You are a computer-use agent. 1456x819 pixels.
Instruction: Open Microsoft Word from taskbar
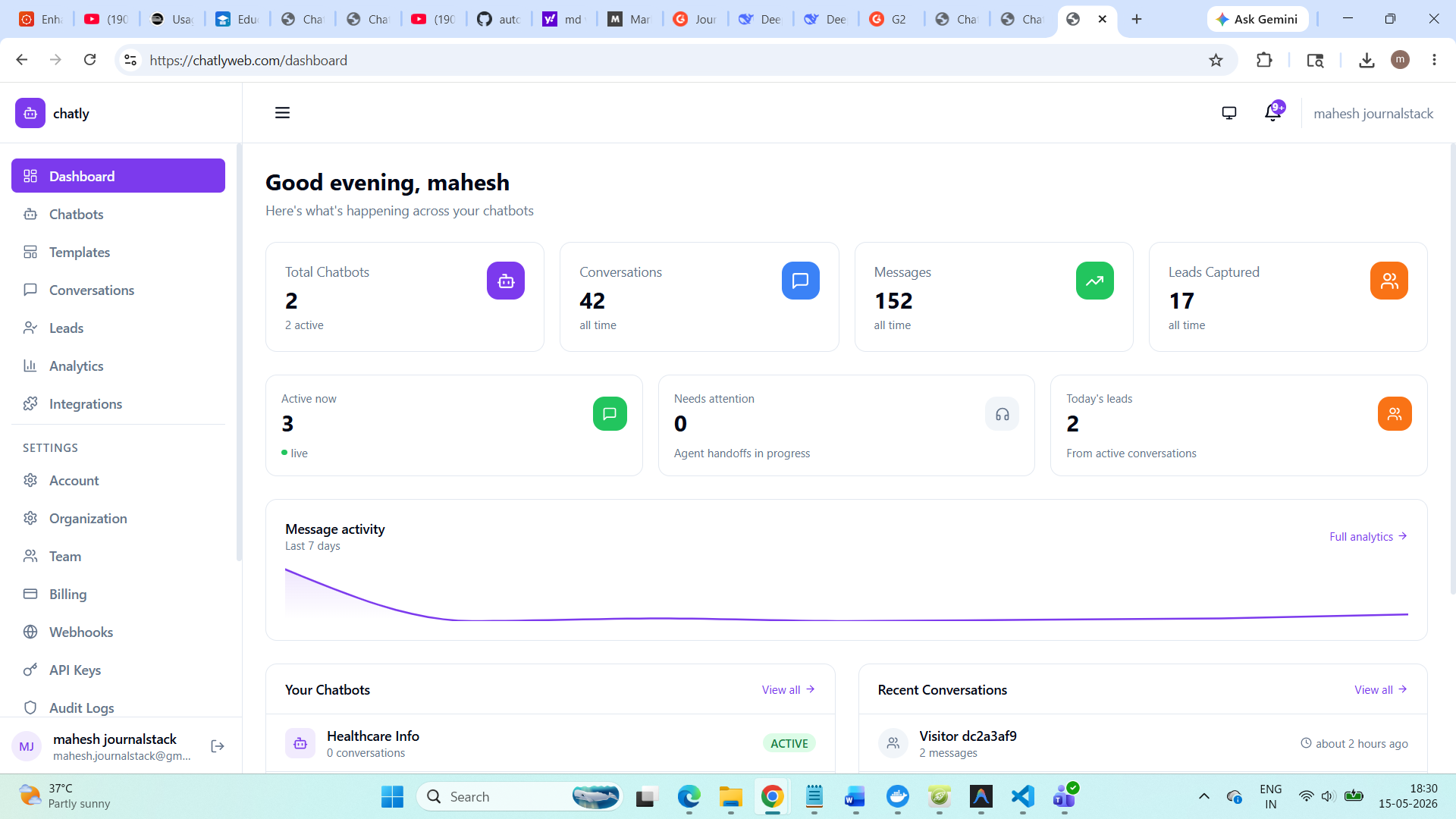pos(855,797)
